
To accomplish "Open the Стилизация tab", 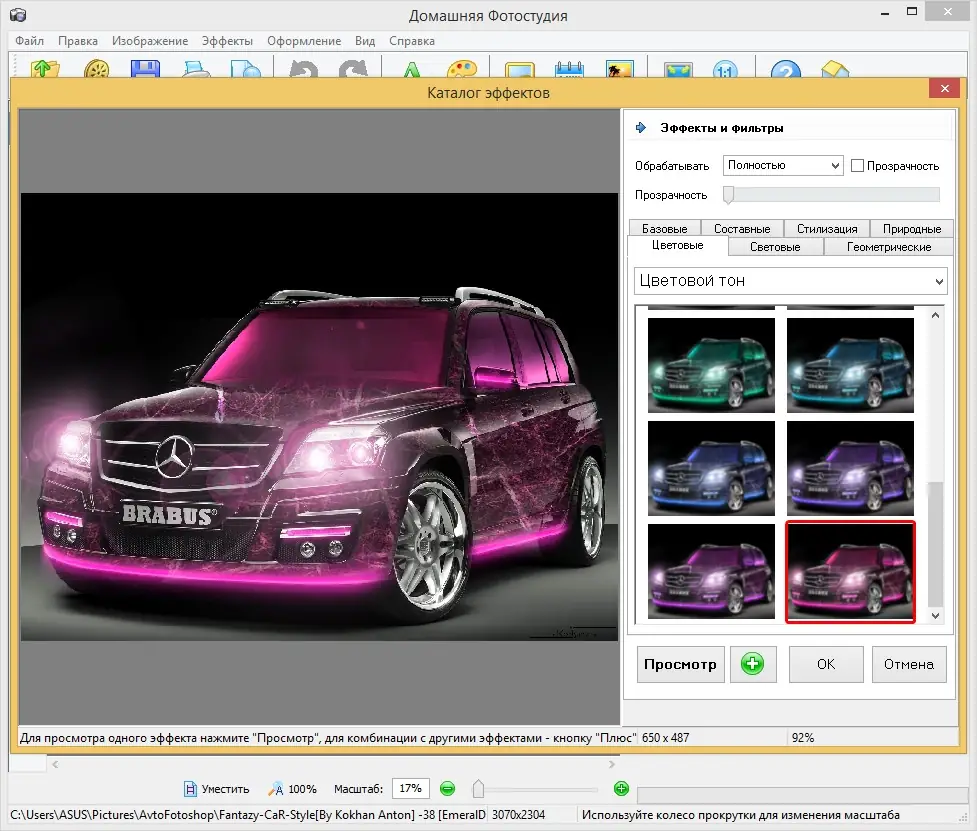I will pos(827,229).
